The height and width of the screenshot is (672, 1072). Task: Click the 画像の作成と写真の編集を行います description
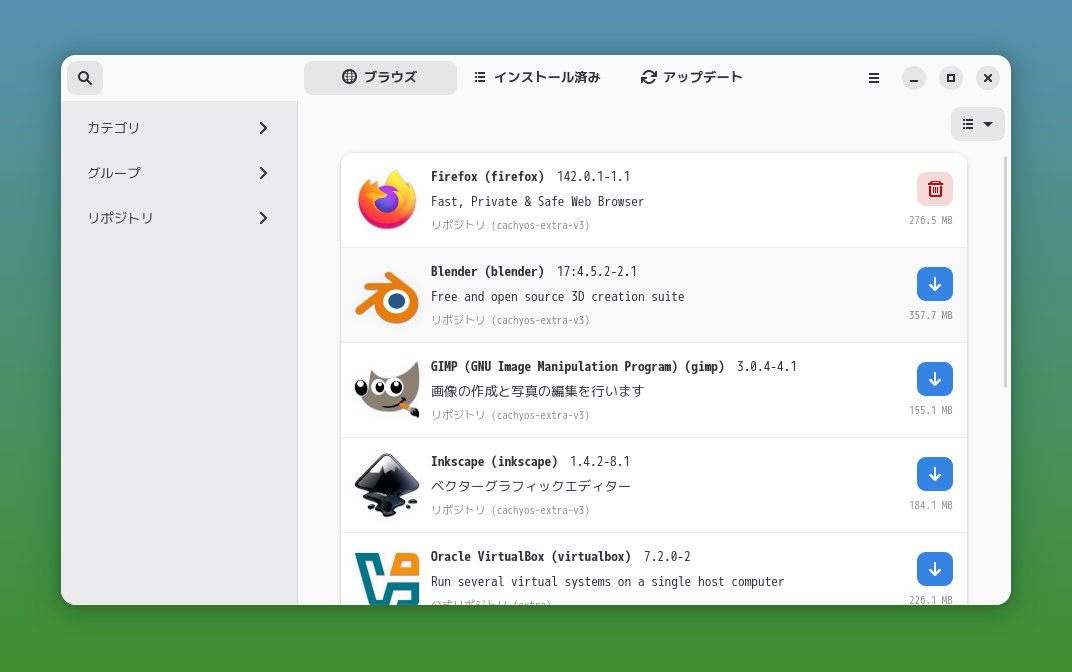tap(537, 391)
